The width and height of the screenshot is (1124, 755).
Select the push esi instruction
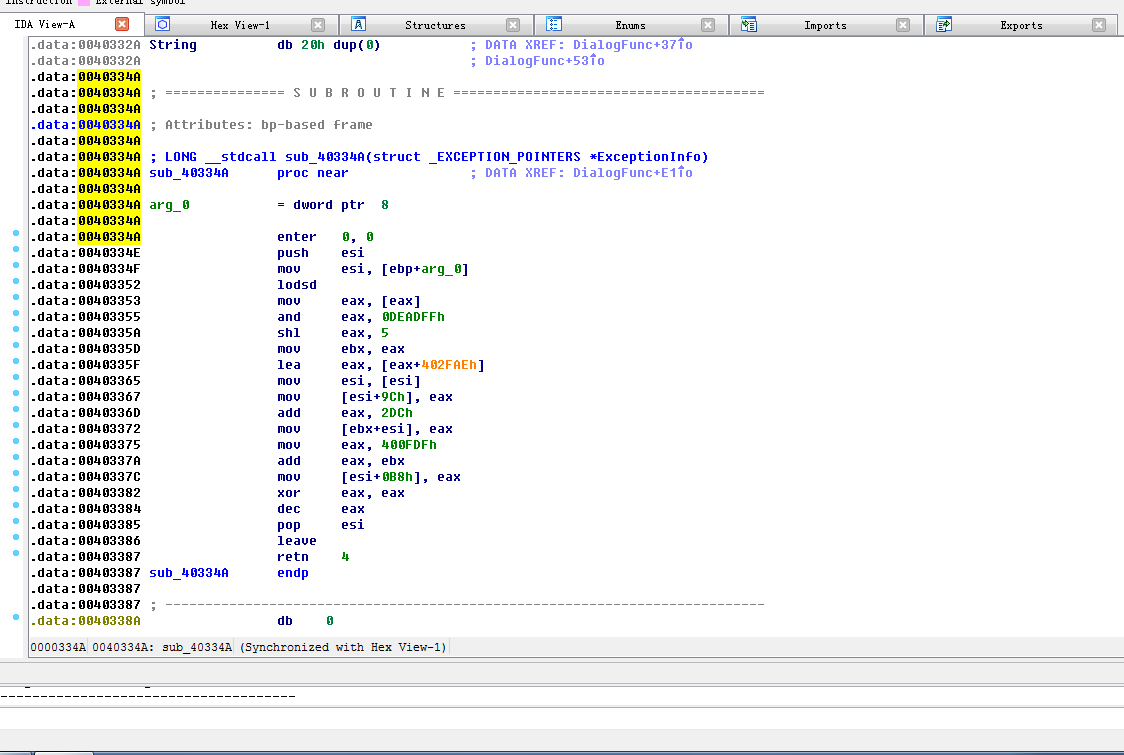point(320,253)
